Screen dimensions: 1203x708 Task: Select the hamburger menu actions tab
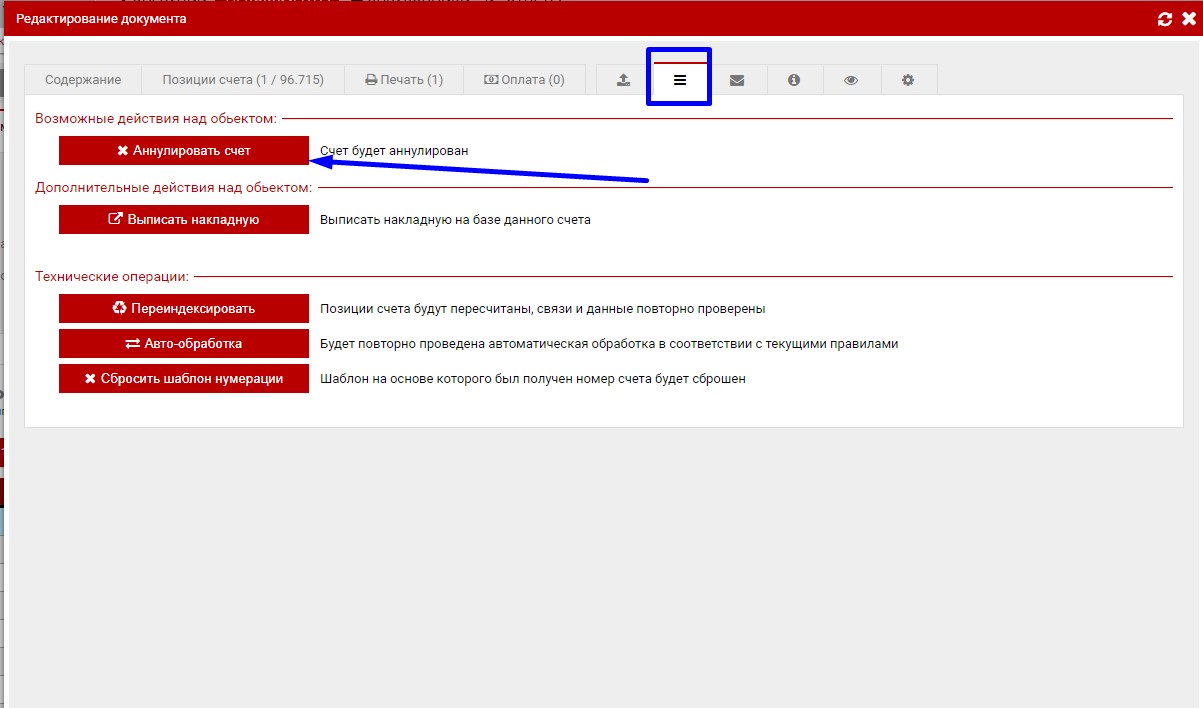680,80
